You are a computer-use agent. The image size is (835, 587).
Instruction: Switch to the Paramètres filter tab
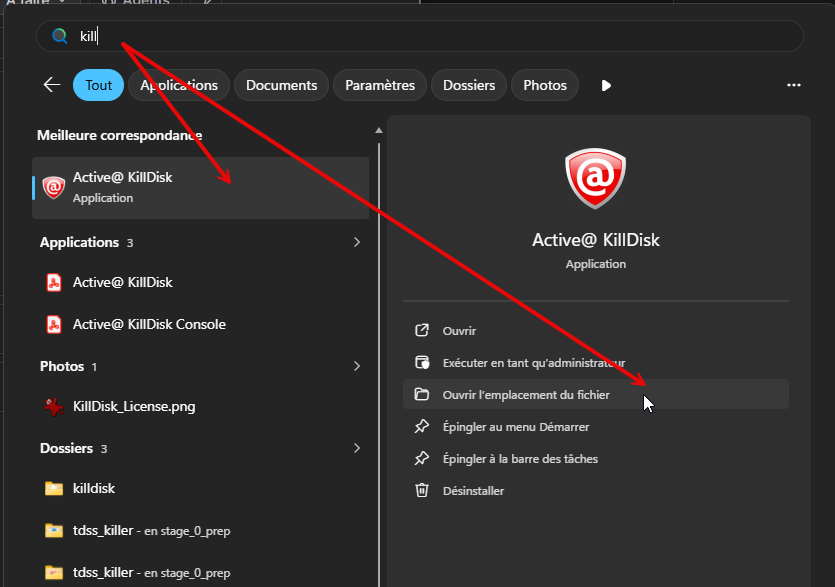click(x=380, y=85)
